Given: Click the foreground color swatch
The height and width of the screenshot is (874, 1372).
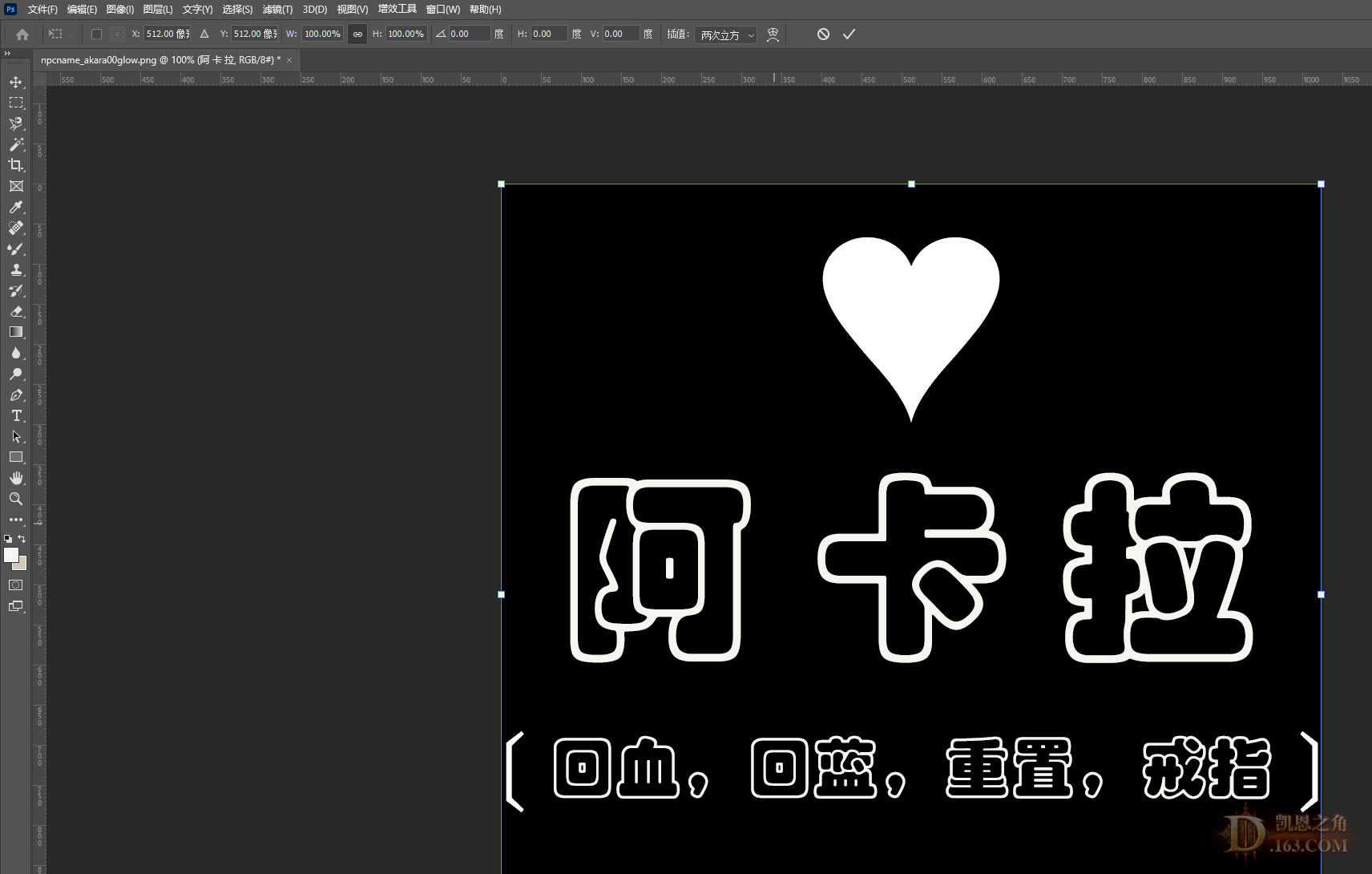Looking at the screenshot, I should [x=11, y=555].
